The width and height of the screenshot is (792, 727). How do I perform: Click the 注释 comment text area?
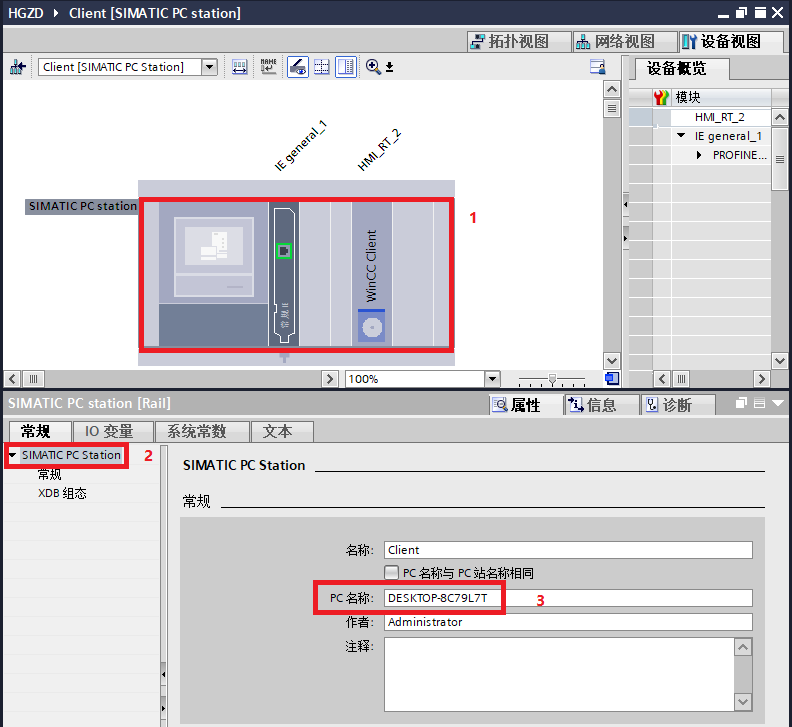559,674
